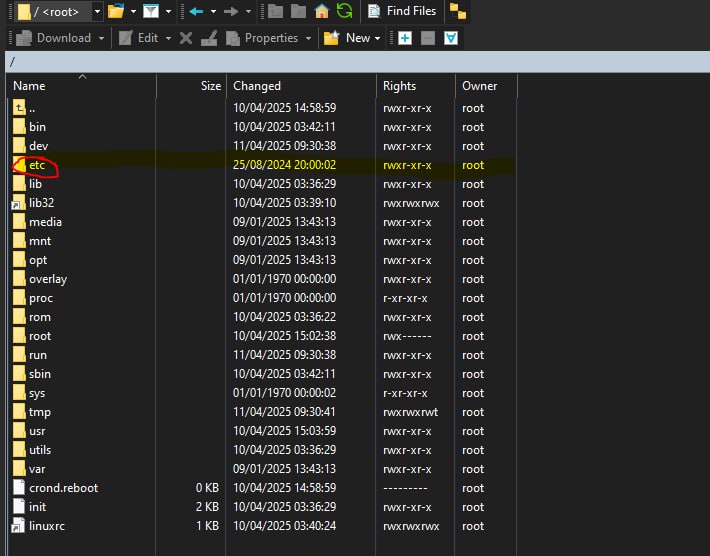Screen dimensions: 710x556
Task: Open the forward history dropdown arrow
Action: tap(248, 11)
